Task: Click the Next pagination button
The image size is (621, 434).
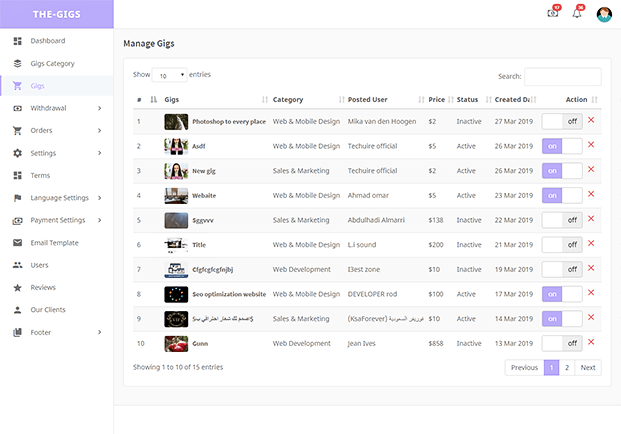Action: pyautogui.click(x=588, y=367)
